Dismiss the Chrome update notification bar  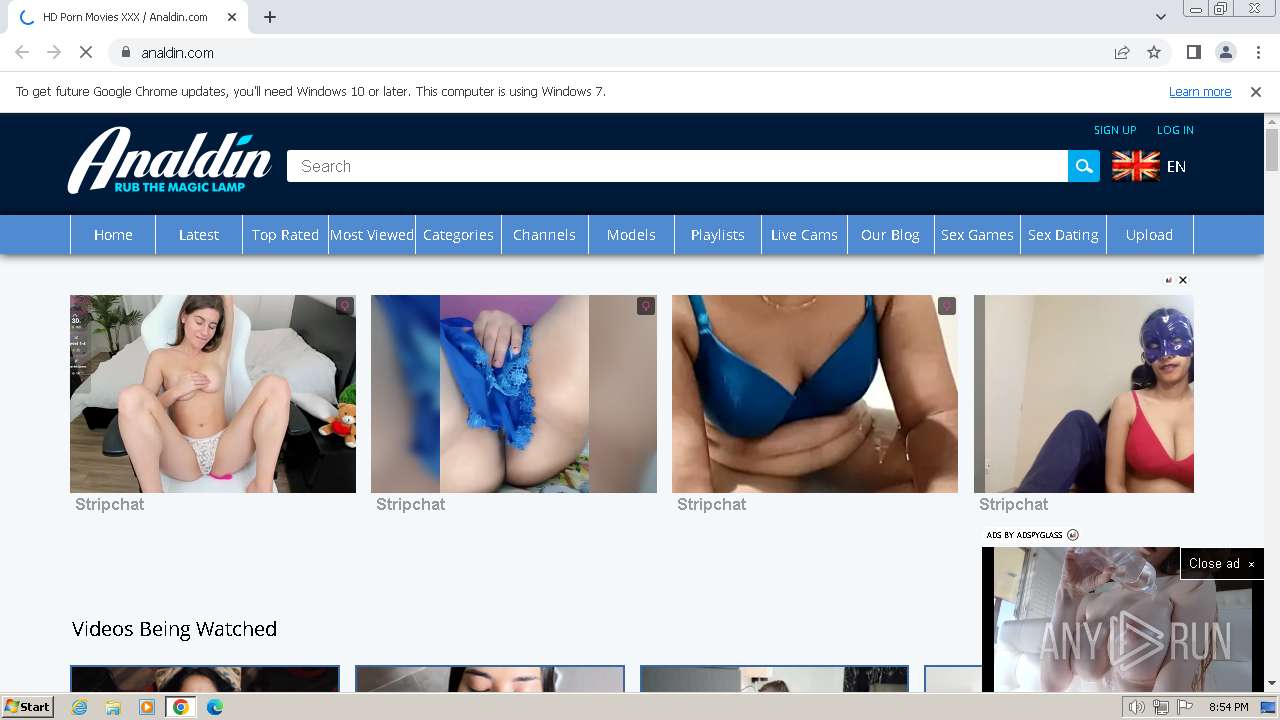pos(1256,91)
